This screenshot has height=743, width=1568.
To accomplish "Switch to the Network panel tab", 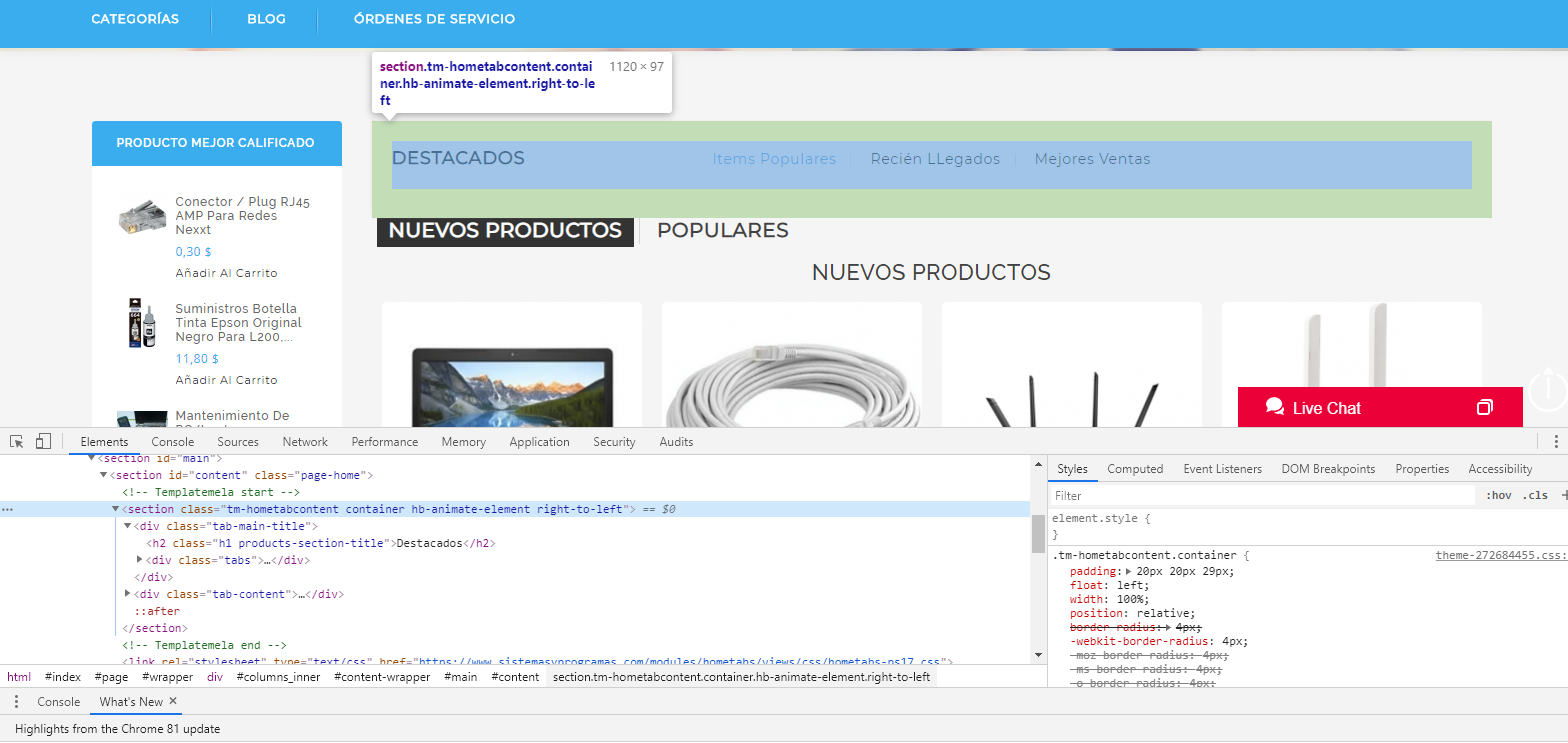I will pyautogui.click(x=305, y=442).
